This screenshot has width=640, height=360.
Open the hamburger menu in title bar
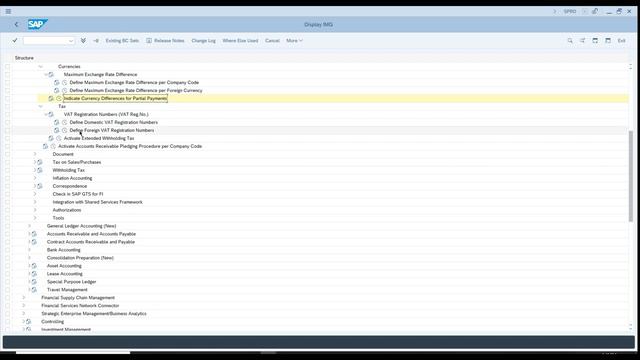coord(8,11)
